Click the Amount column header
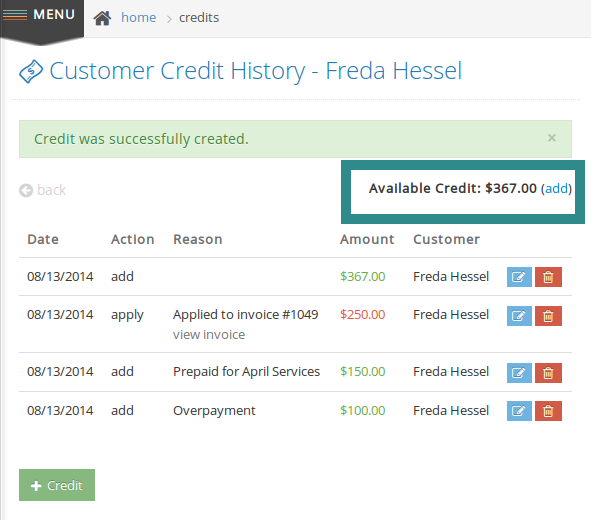This screenshot has width=591, height=520. click(367, 239)
